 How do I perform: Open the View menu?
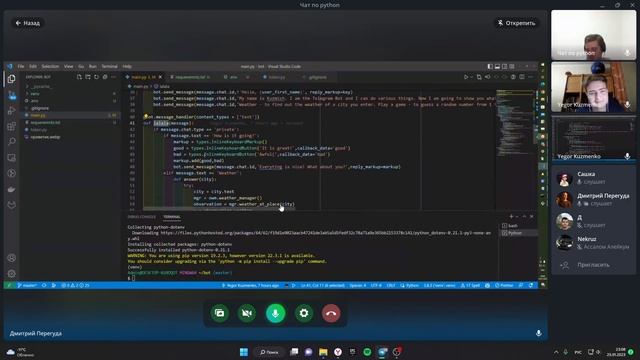click(x=69, y=66)
